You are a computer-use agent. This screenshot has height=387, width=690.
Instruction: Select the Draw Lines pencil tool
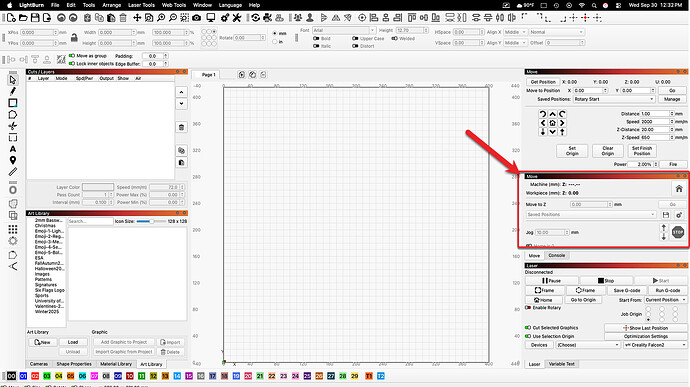[13, 91]
